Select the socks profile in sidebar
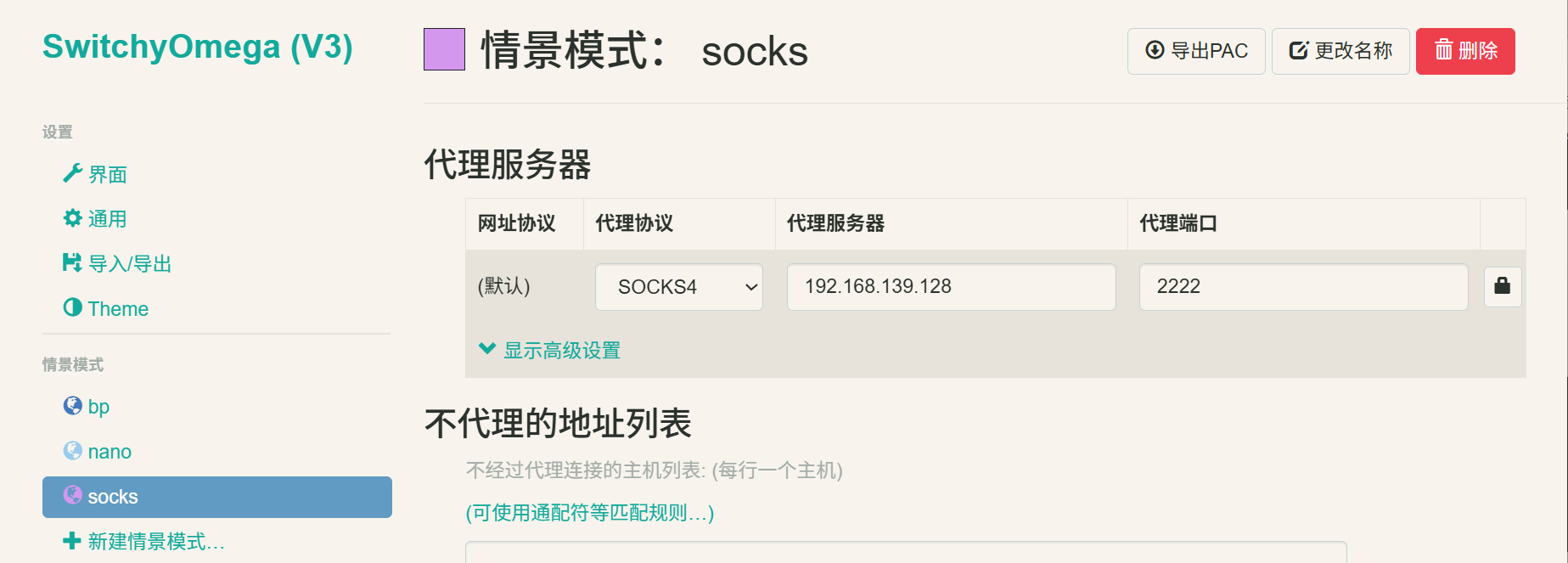The width and height of the screenshot is (1568, 563). (217, 497)
